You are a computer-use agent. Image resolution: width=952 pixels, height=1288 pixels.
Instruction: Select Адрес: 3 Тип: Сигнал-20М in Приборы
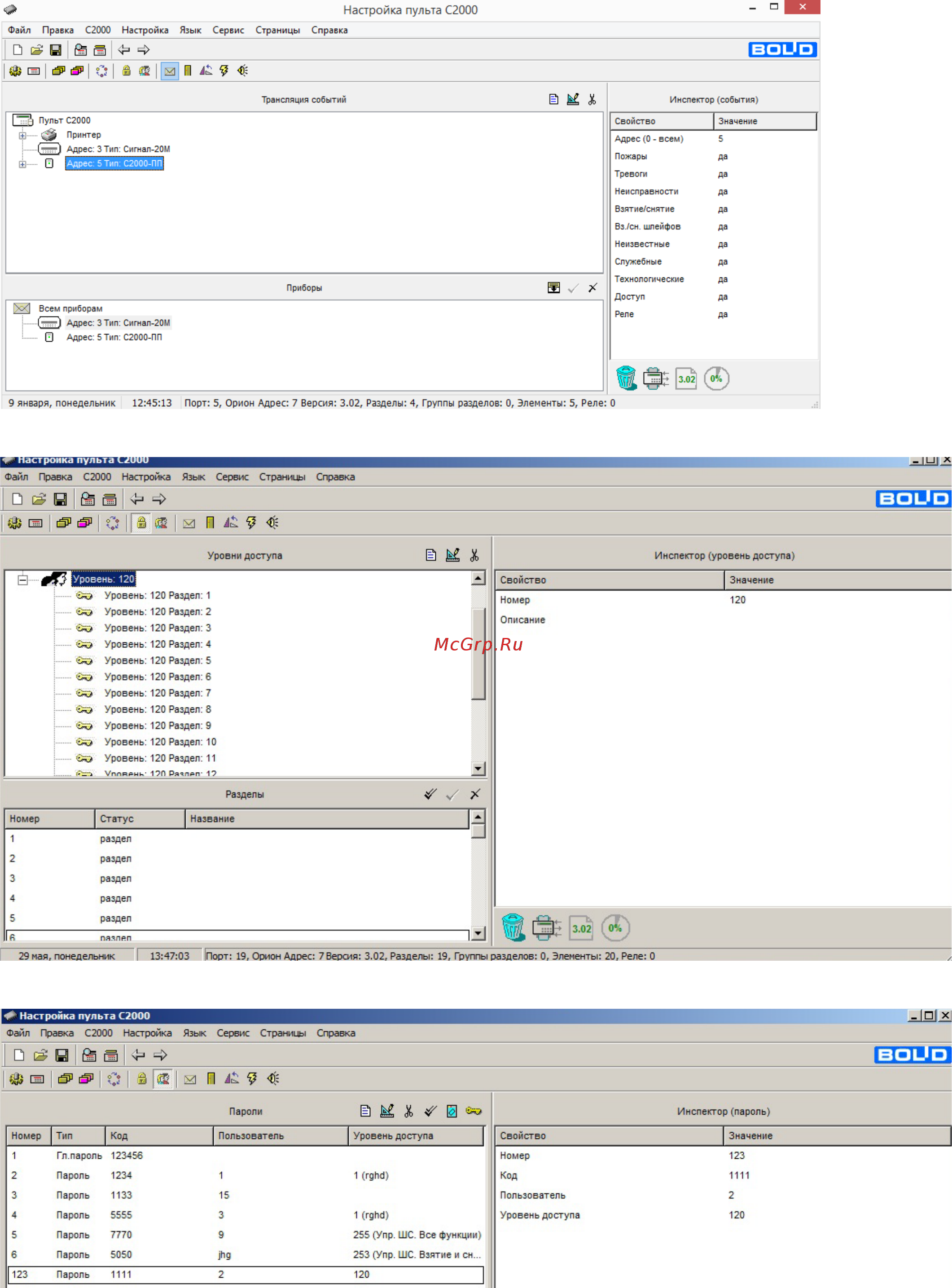[x=118, y=323]
